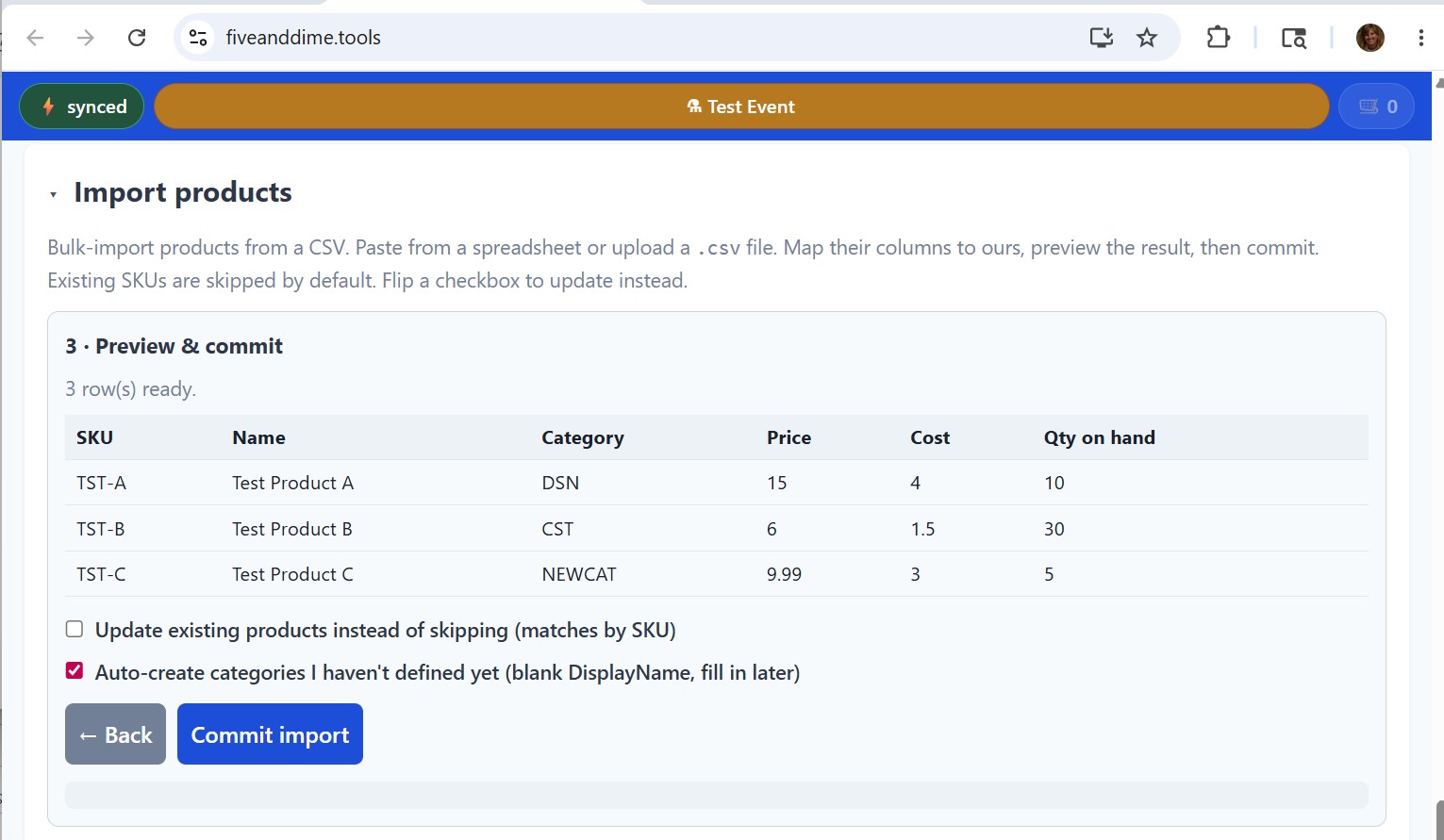Click the SKU column header
This screenshot has width=1444, height=840.
coord(94,437)
